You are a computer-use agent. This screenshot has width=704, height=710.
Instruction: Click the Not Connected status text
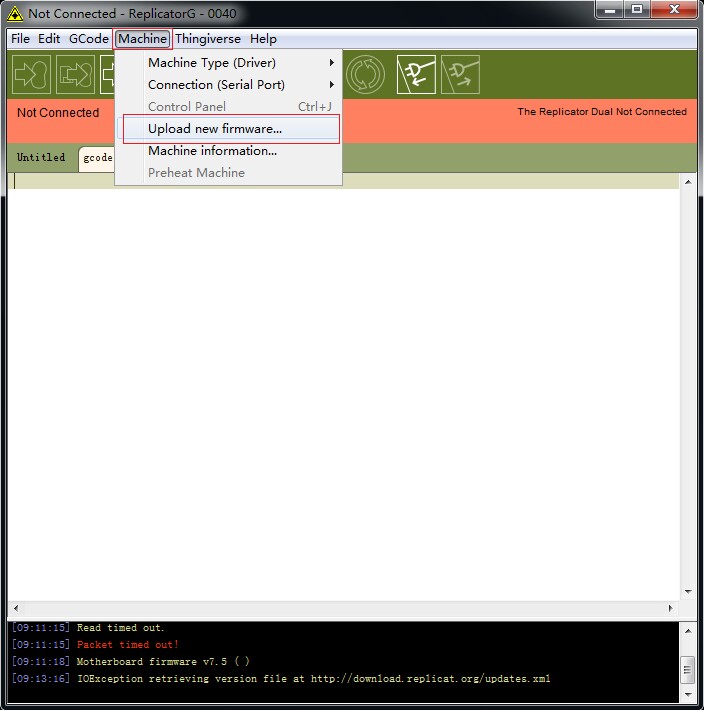pos(58,113)
